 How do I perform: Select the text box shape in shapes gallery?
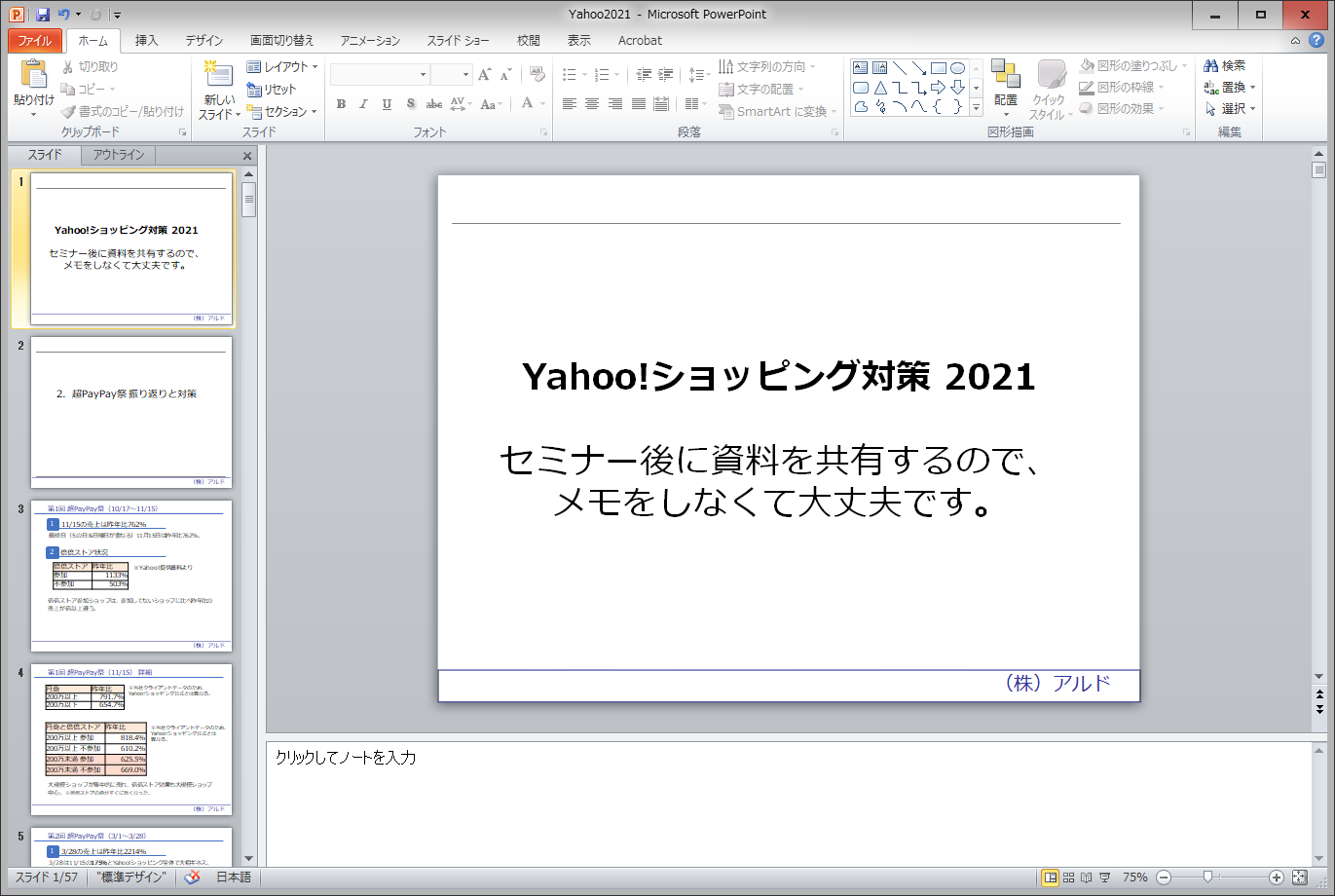pyautogui.click(x=860, y=68)
